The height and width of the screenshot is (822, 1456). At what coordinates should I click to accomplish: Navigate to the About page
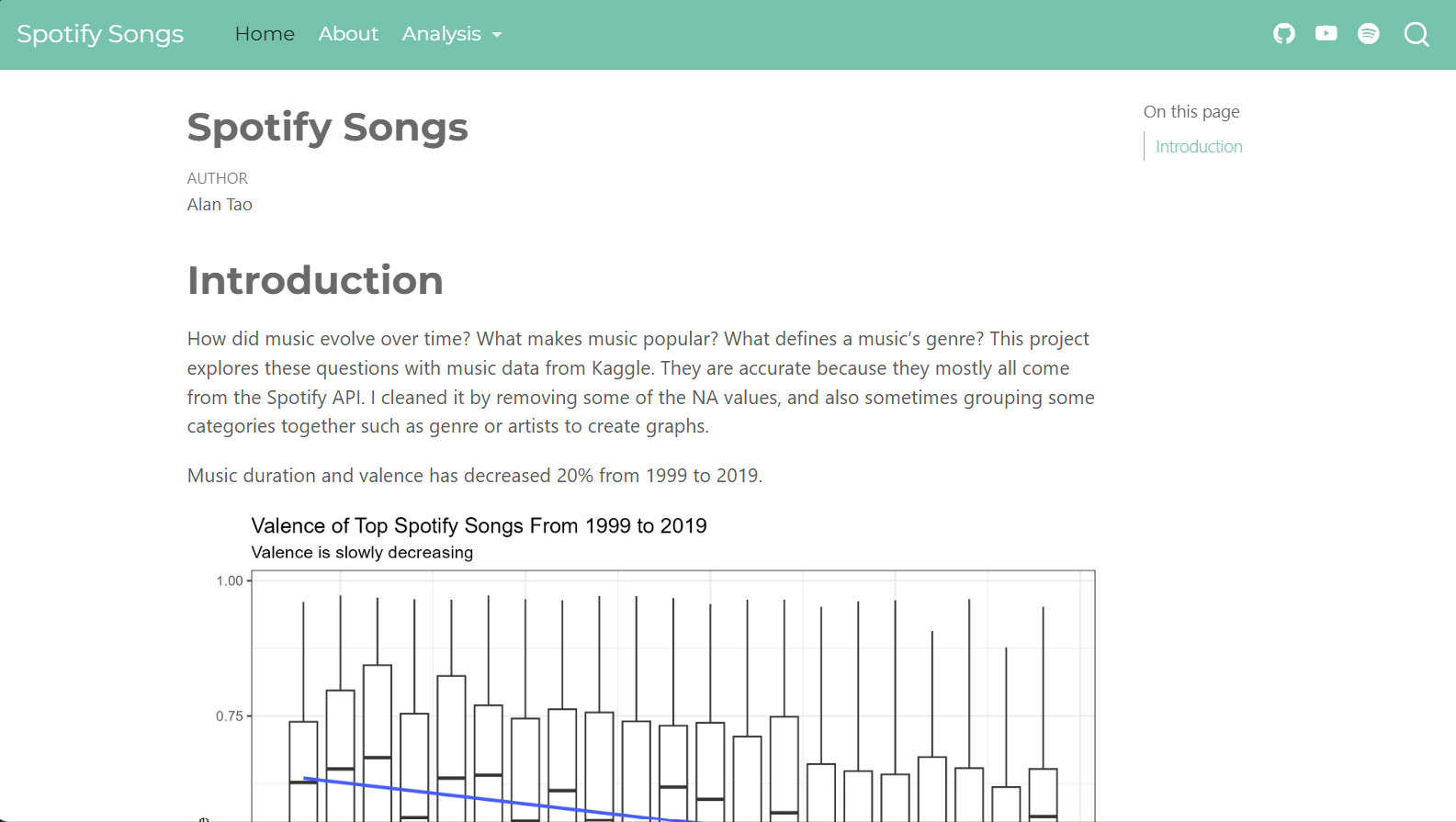[348, 34]
